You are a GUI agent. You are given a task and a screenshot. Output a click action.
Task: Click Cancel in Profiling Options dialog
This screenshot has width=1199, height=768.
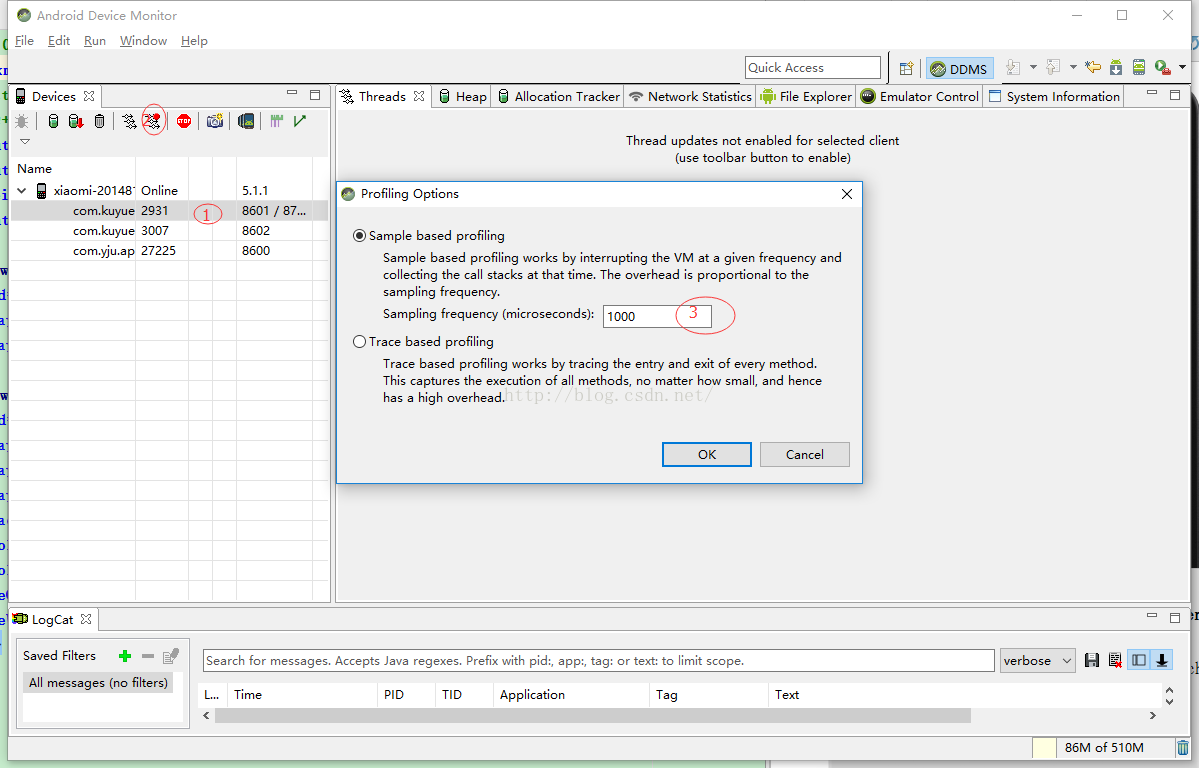click(804, 454)
